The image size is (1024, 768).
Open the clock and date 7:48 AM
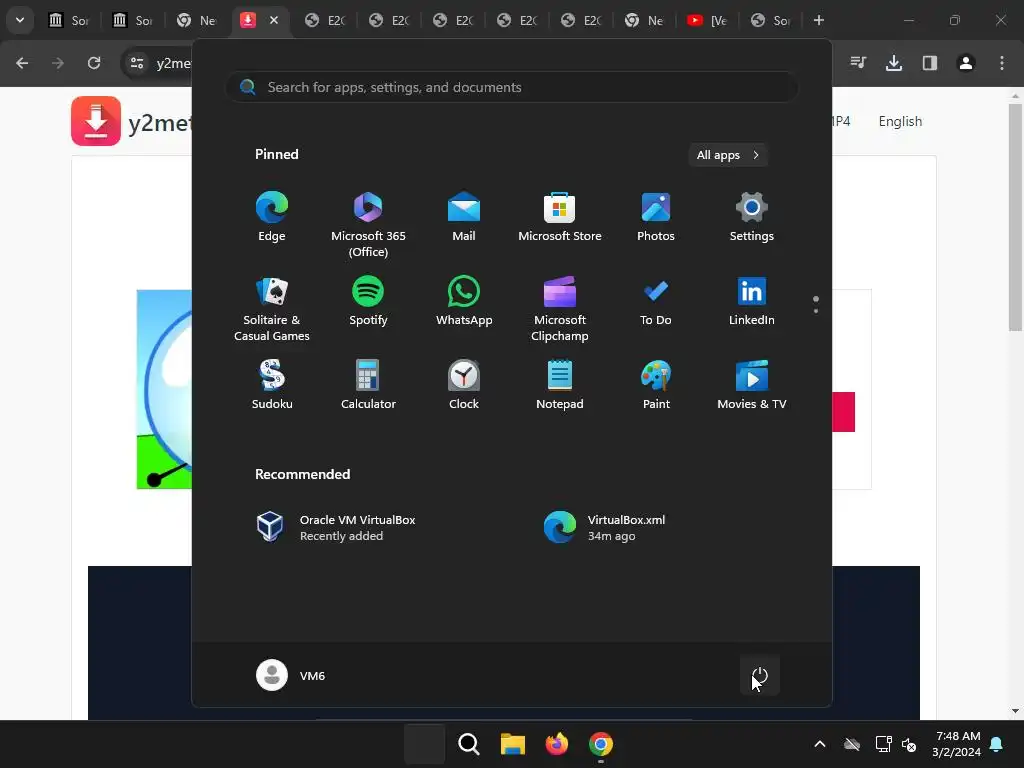[x=957, y=744]
